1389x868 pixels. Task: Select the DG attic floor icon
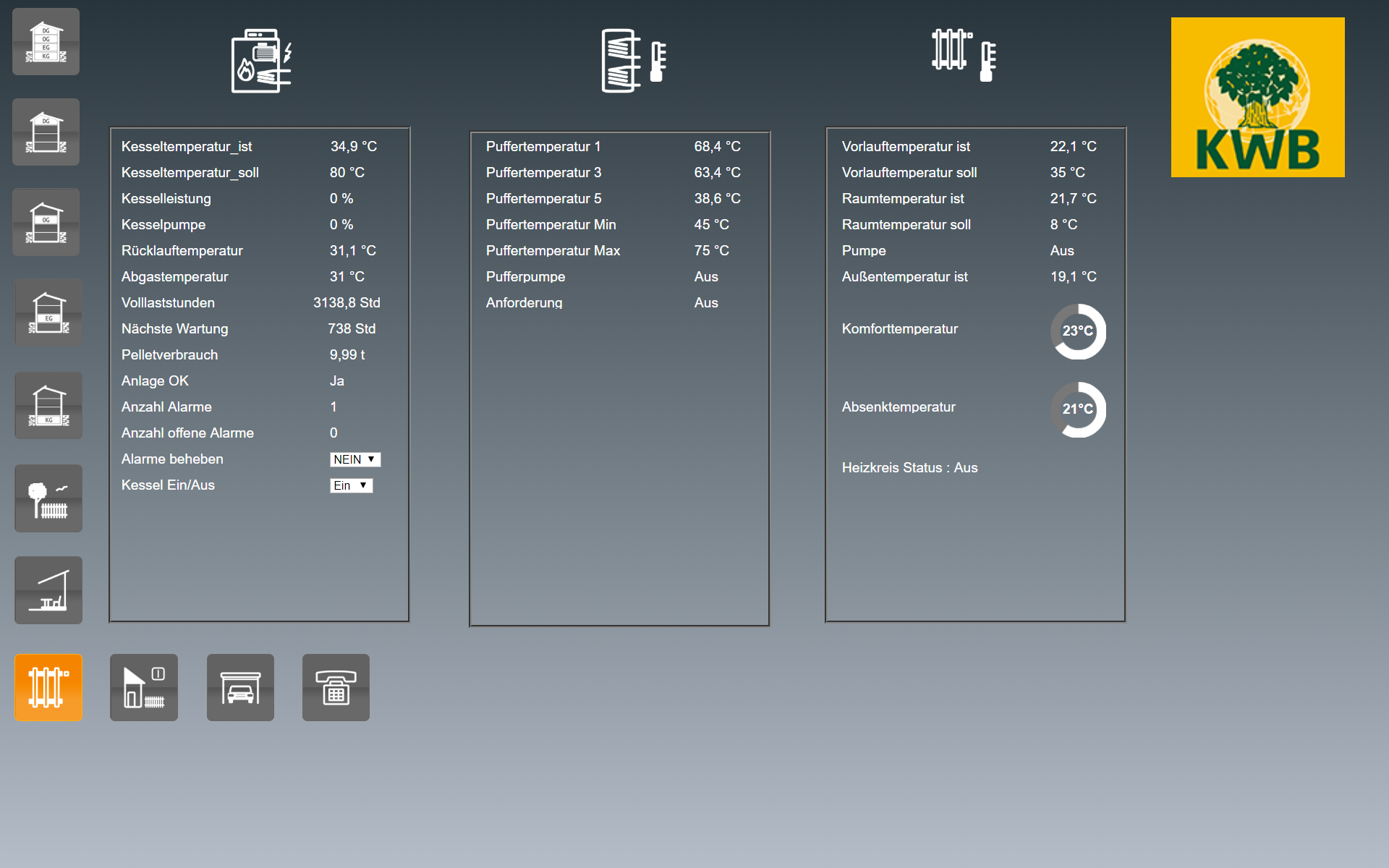(46, 132)
